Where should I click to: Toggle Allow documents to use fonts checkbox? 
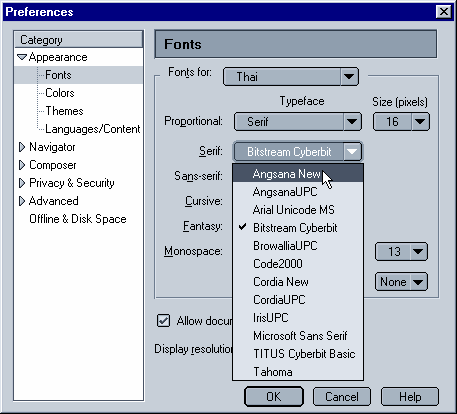click(163, 321)
